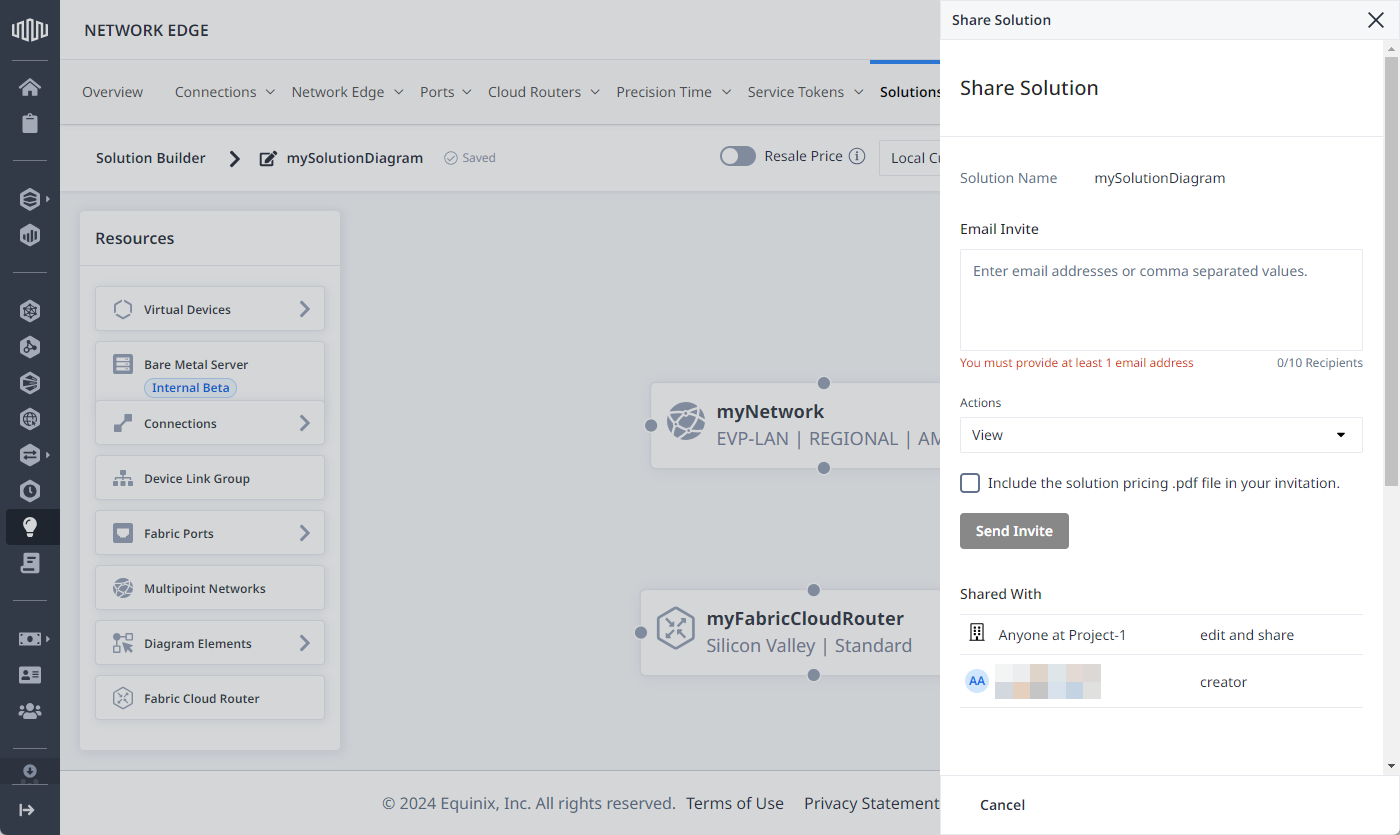Click the '0/10 Recipients' counter

[x=1319, y=363]
